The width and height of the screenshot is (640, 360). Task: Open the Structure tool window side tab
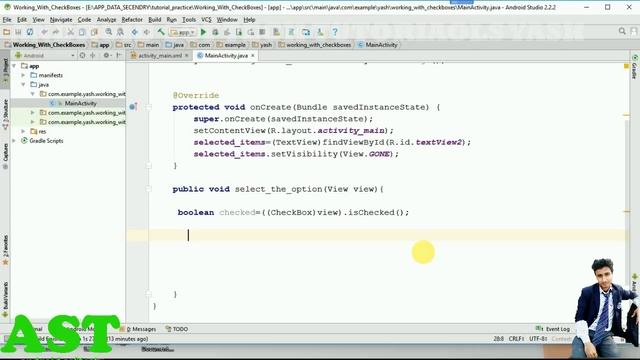tap(5, 115)
